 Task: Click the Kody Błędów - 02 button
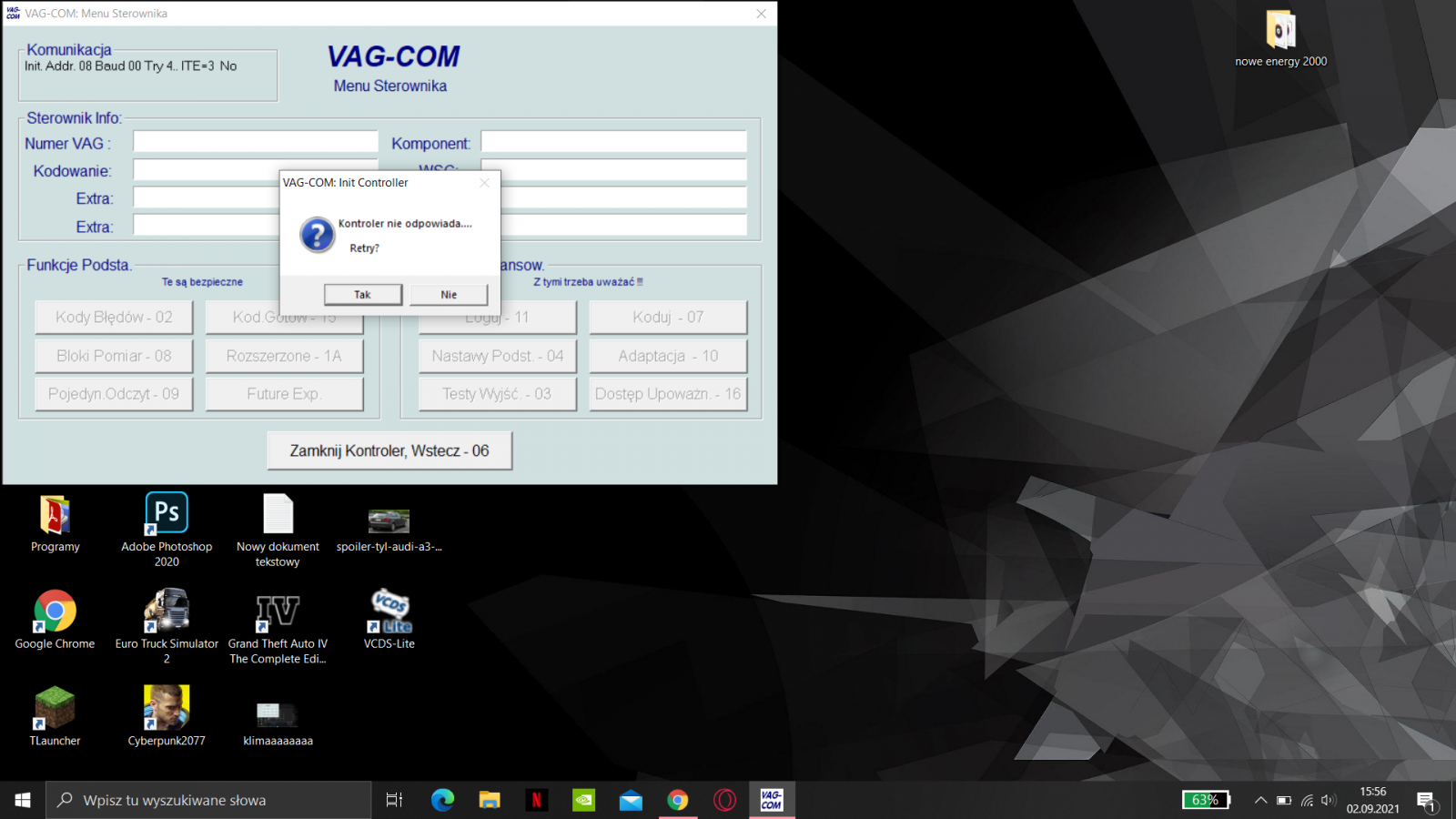point(114,318)
